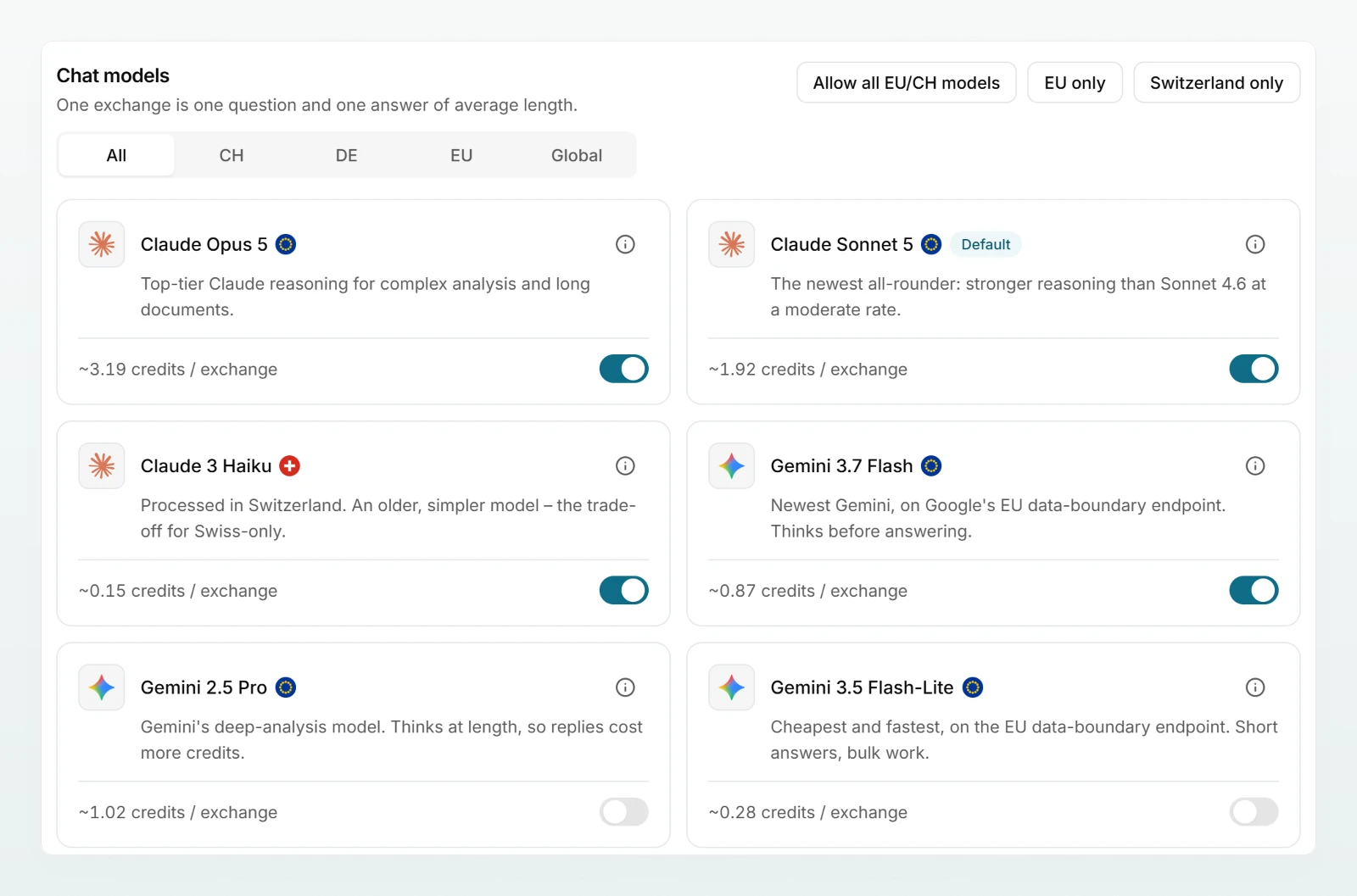Image resolution: width=1357 pixels, height=896 pixels.
Task: Open info for Claude Sonnet 5
Action: pyautogui.click(x=1255, y=244)
